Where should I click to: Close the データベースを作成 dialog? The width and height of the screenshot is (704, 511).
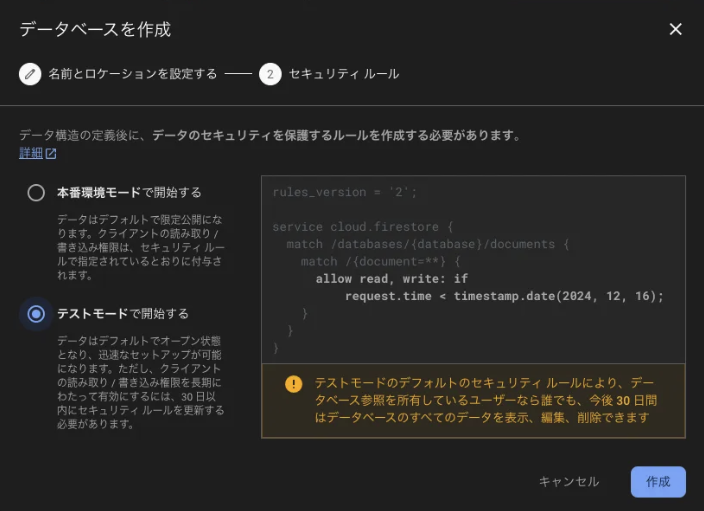pos(675,29)
